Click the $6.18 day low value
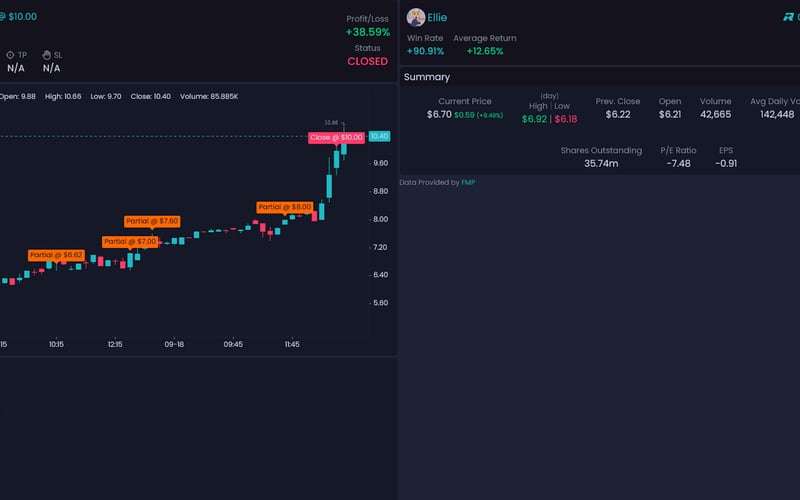The height and width of the screenshot is (500, 800). (x=566, y=119)
